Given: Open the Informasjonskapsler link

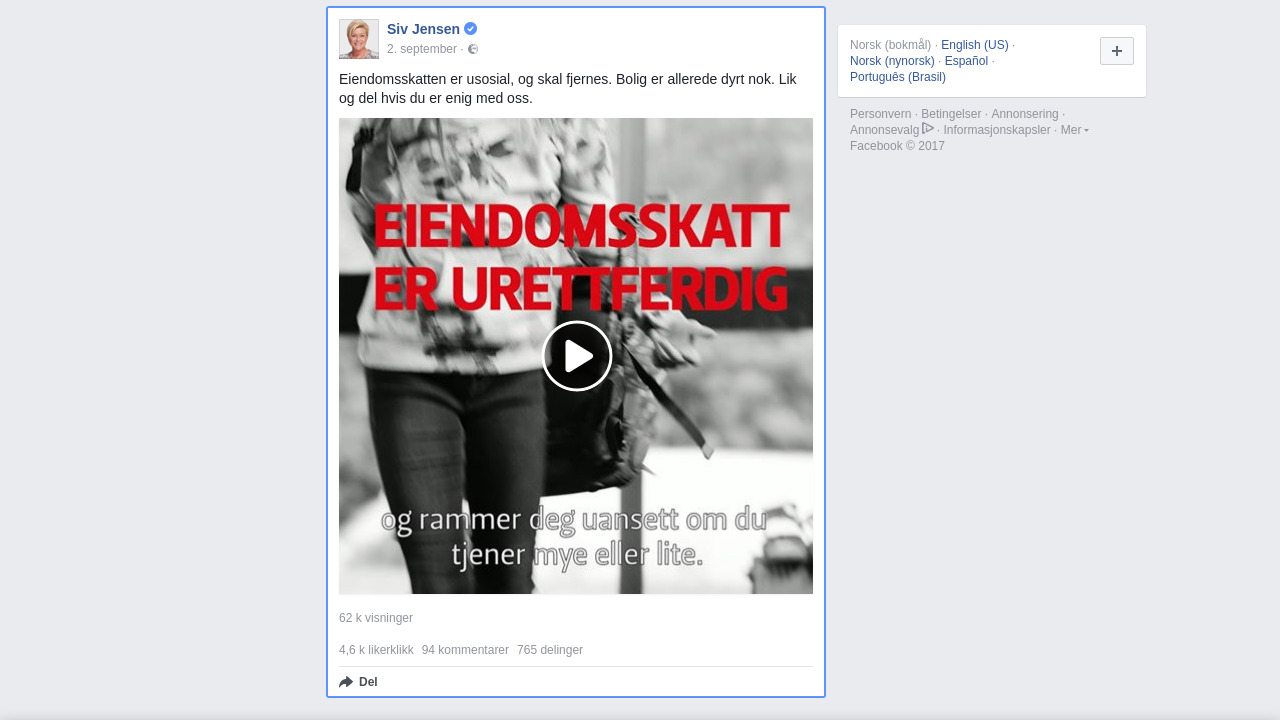Looking at the screenshot, I should 996,130.
